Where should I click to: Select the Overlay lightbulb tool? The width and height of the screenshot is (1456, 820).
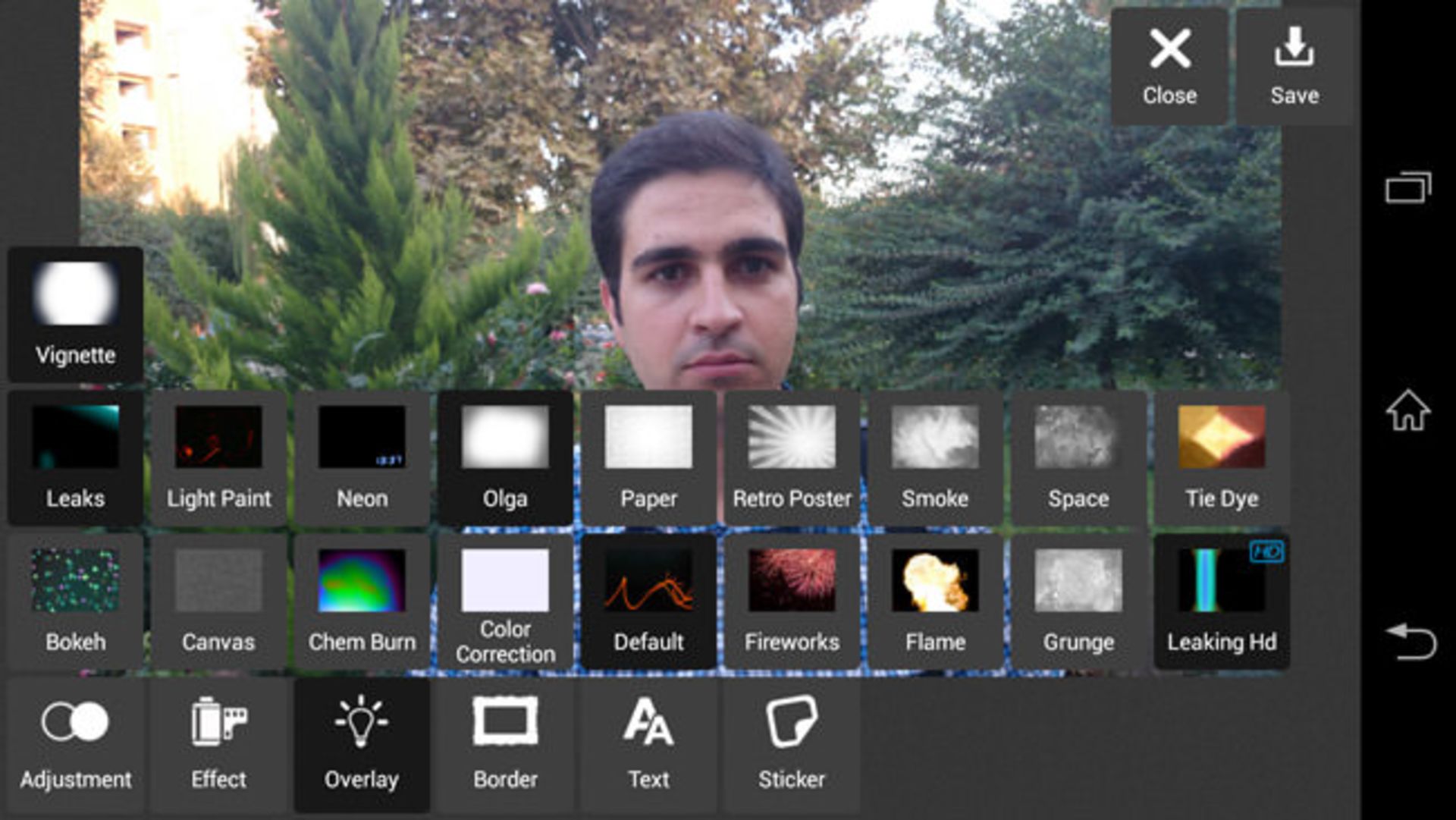(x=362, y=744)
